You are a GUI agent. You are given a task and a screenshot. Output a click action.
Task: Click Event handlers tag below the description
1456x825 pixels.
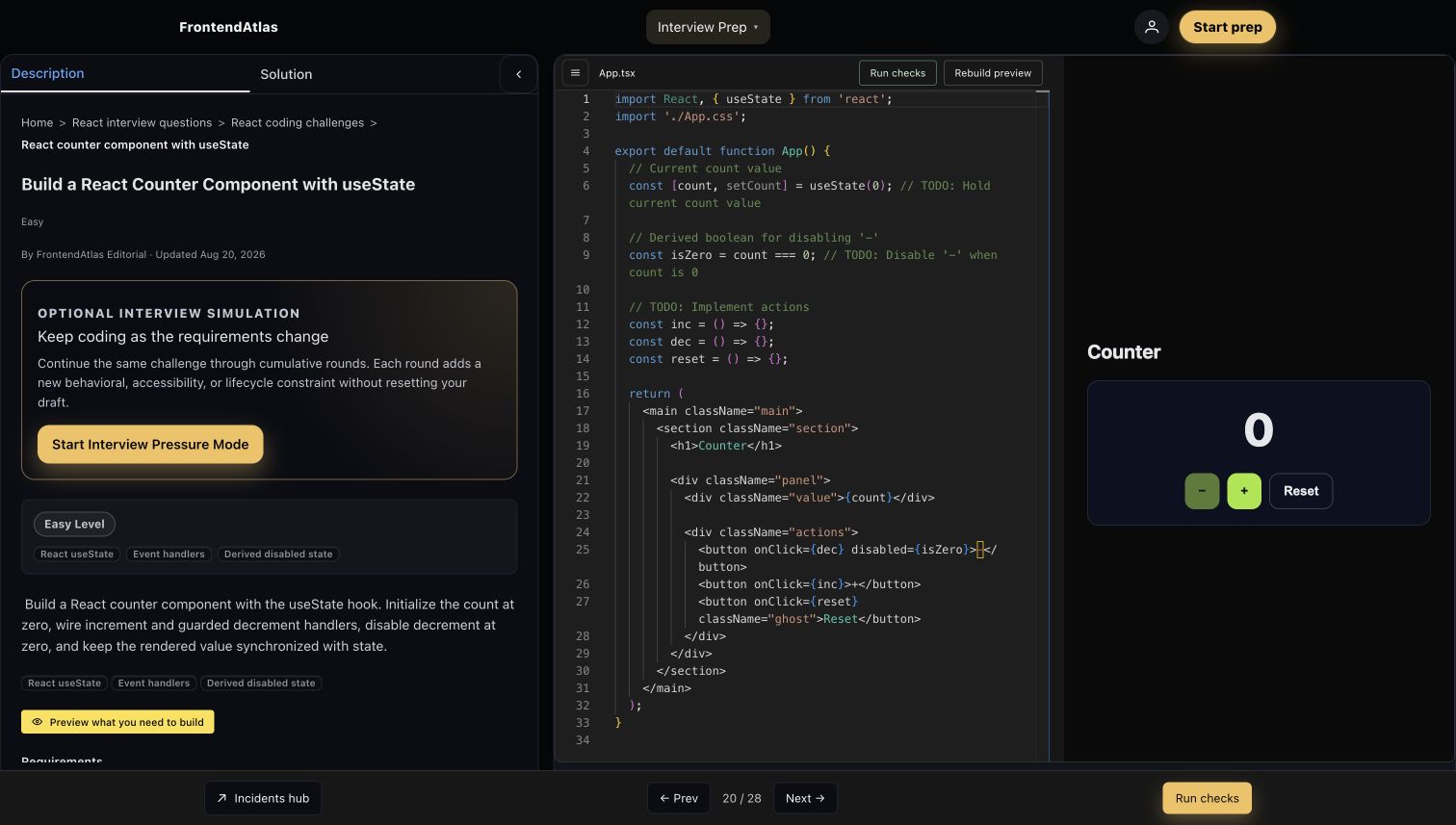[154, 683]
